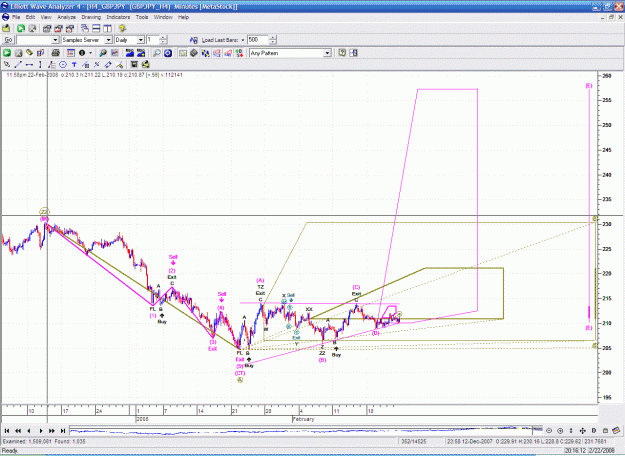Click the zoom in plus icon at bottom right

click(x=560, y=430)
